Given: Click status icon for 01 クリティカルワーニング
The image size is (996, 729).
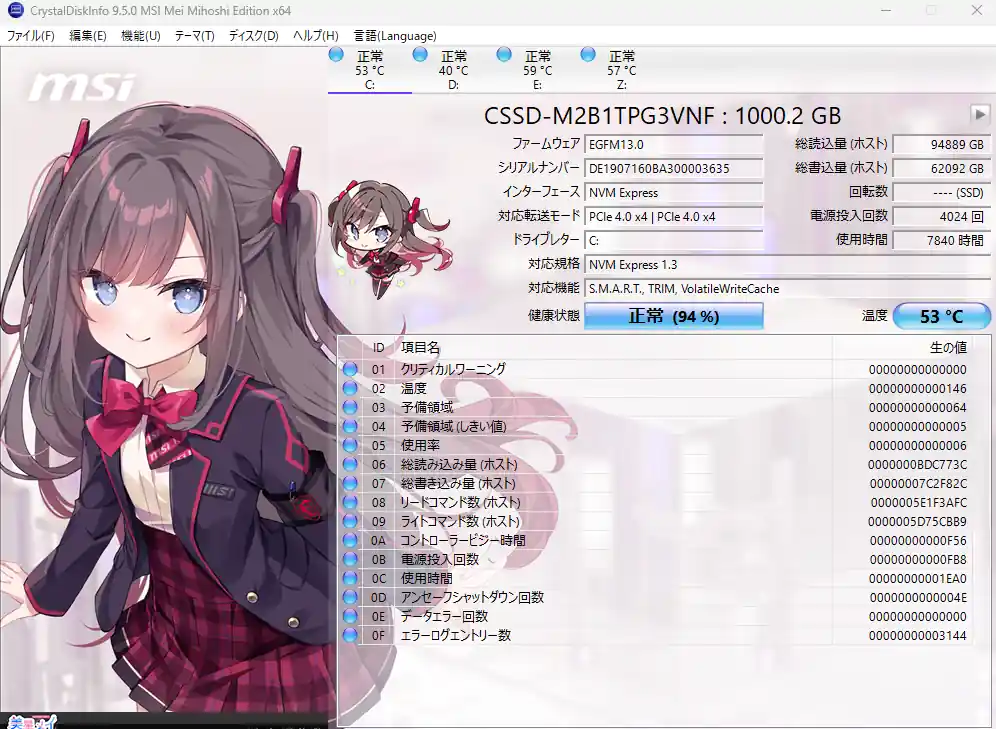Looking at the screenshot, I should (x=350, y=369).
